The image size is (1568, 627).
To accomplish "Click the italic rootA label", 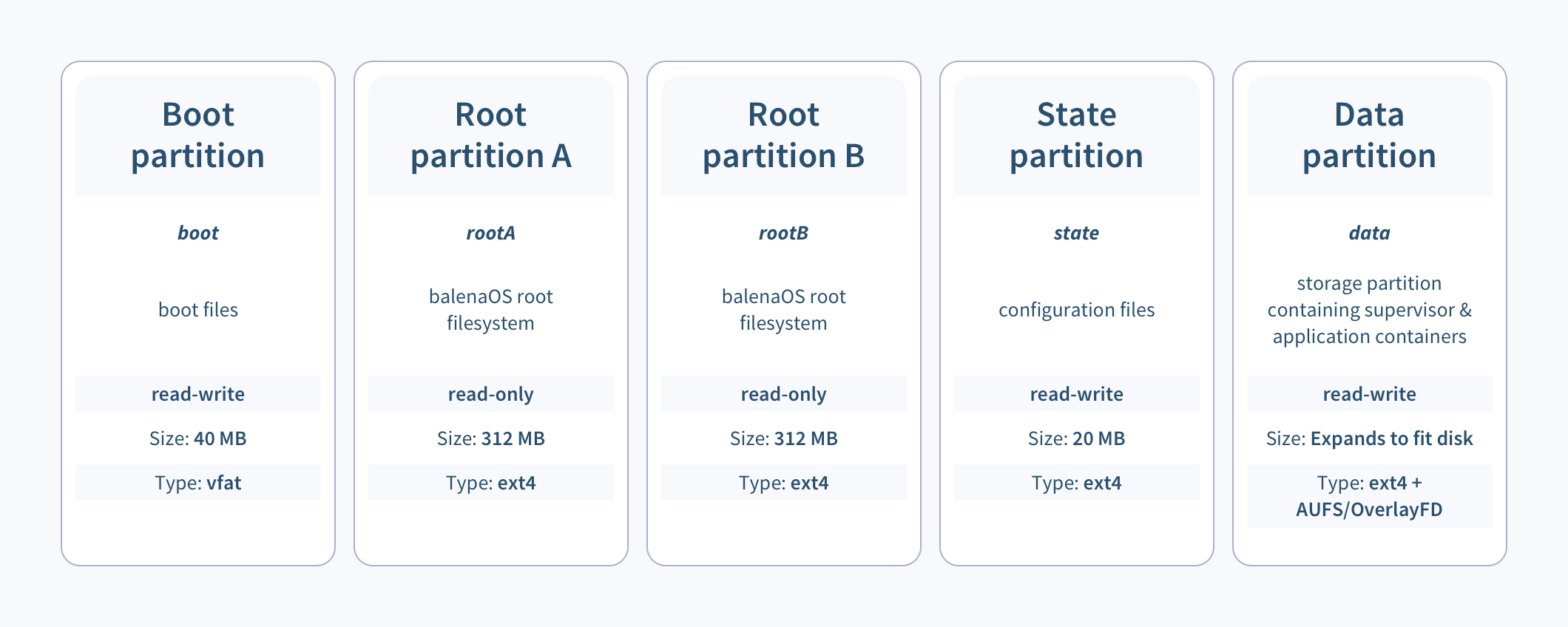I will 490,233.
